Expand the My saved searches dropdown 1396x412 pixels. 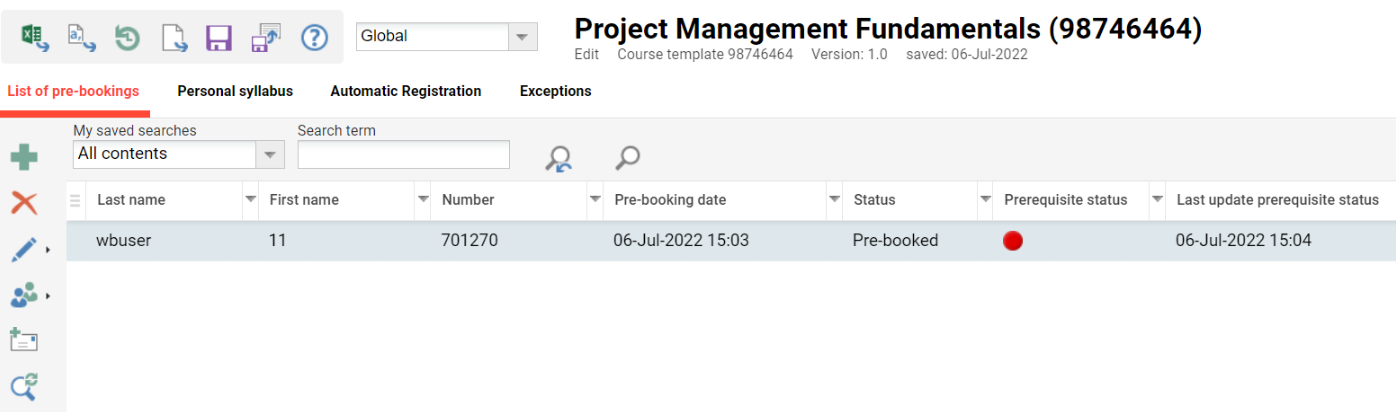(270, 155)
